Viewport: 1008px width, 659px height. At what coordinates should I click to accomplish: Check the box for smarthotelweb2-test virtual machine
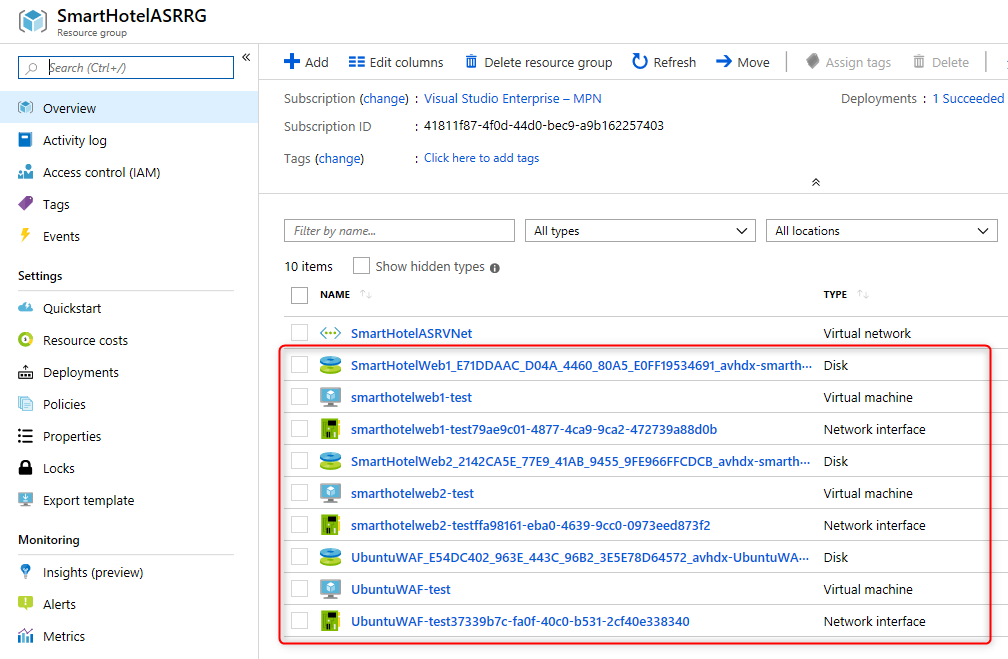(x=300, y=492)
